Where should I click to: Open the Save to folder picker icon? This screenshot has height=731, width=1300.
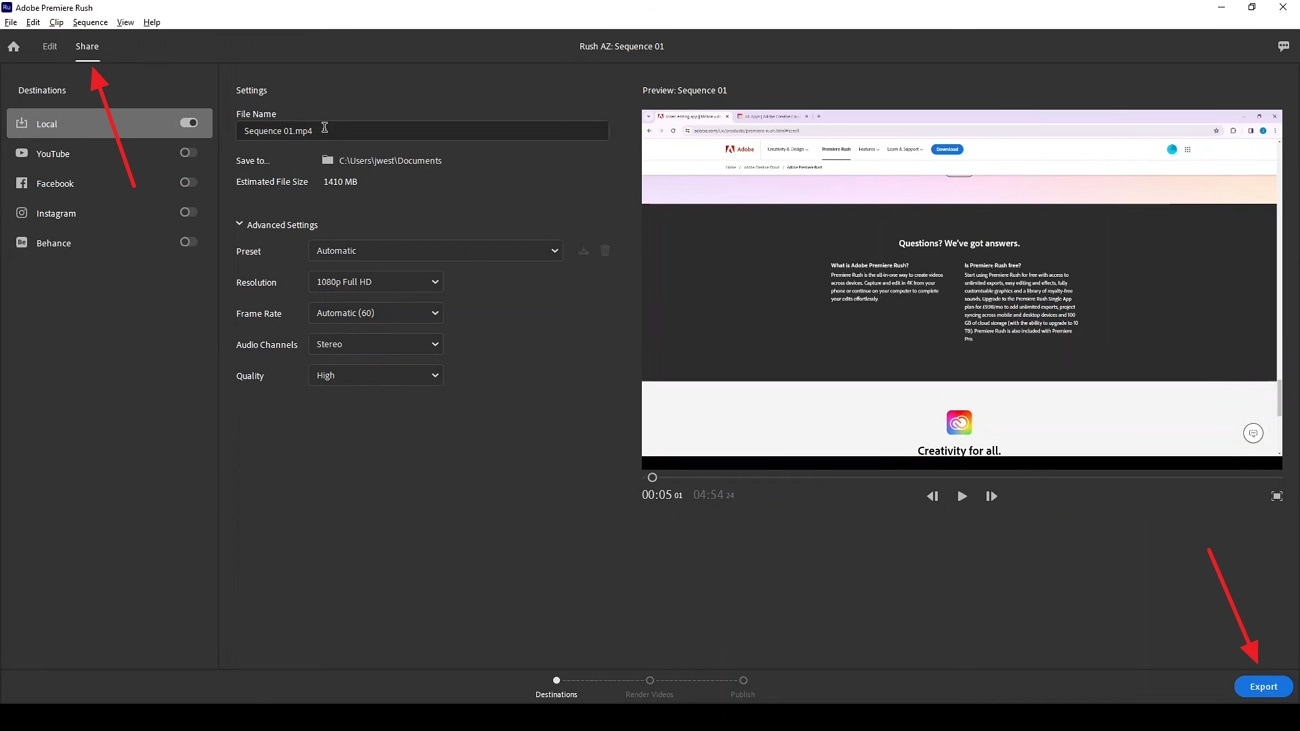tap(327, 159)
